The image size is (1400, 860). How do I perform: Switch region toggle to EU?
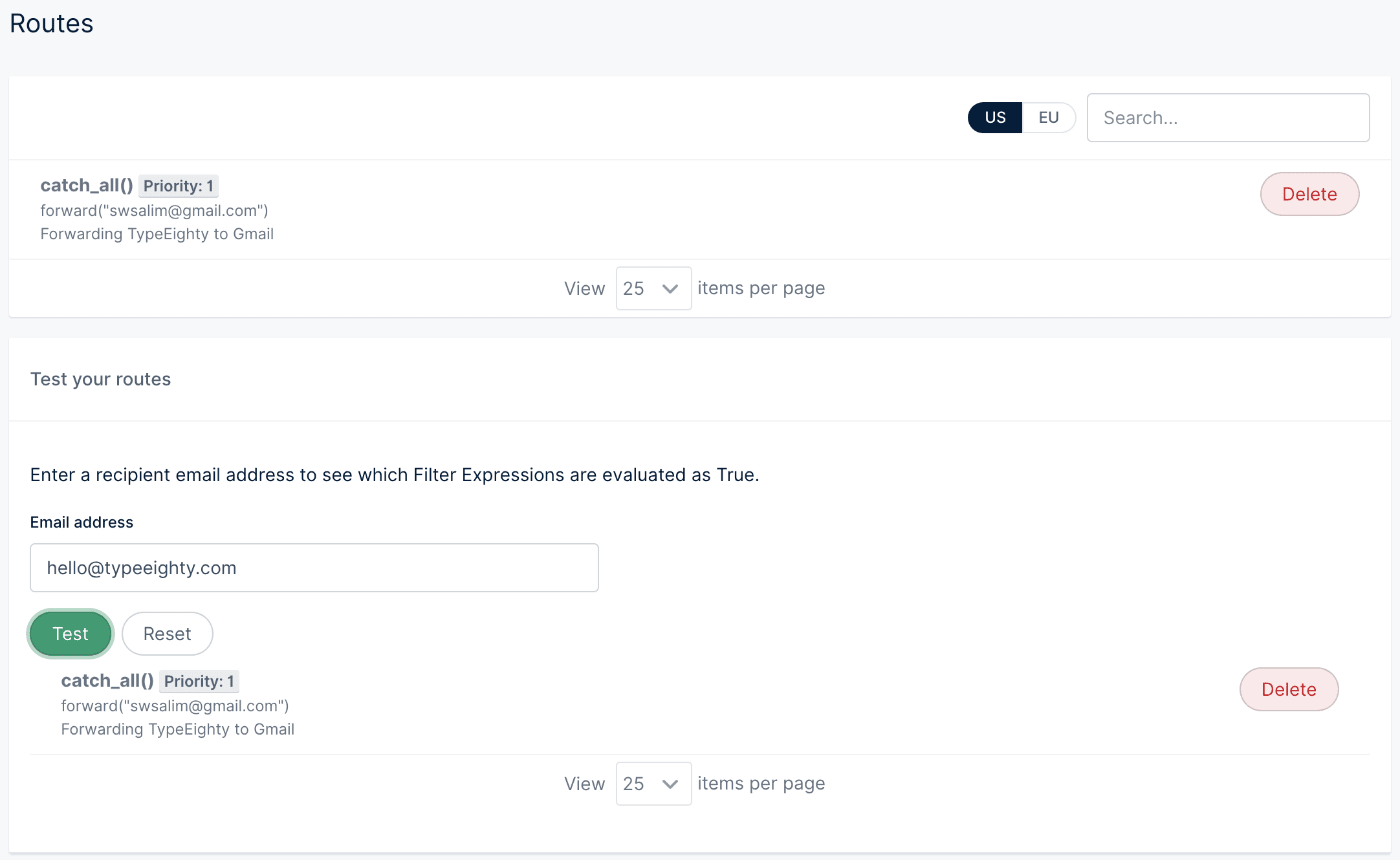click(x=1048, y=118)
